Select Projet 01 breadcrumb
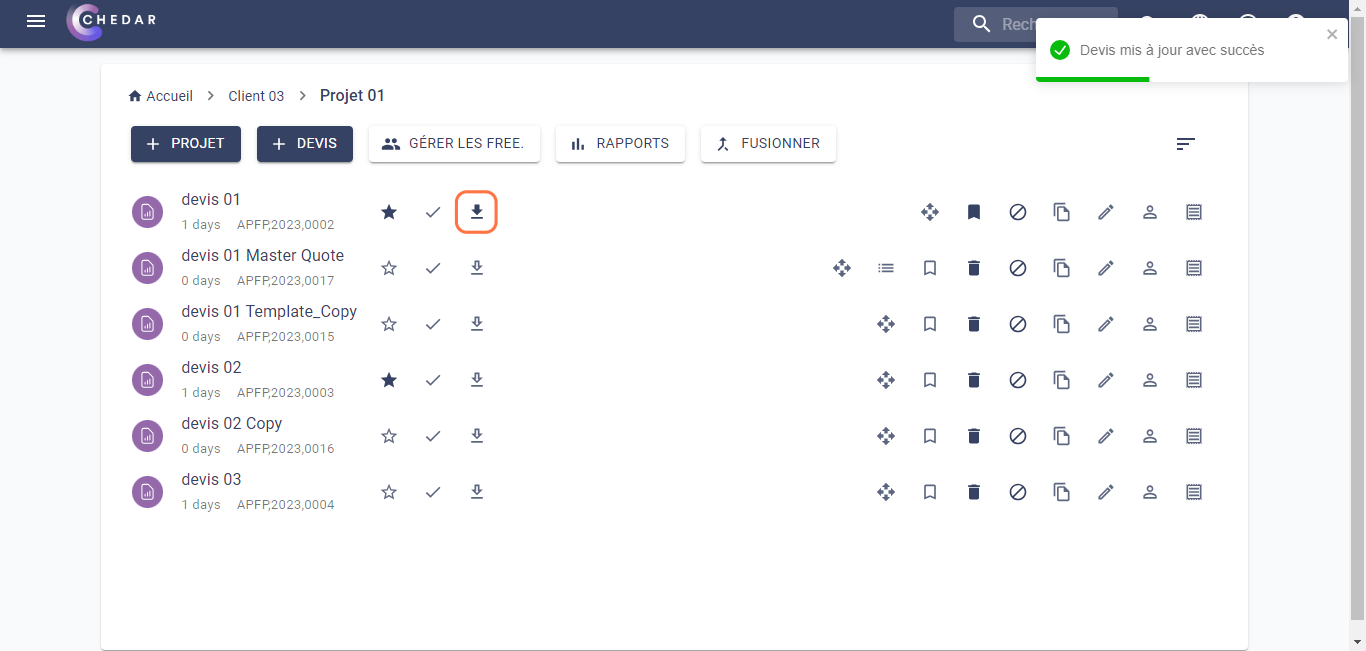 coord(352,96)
